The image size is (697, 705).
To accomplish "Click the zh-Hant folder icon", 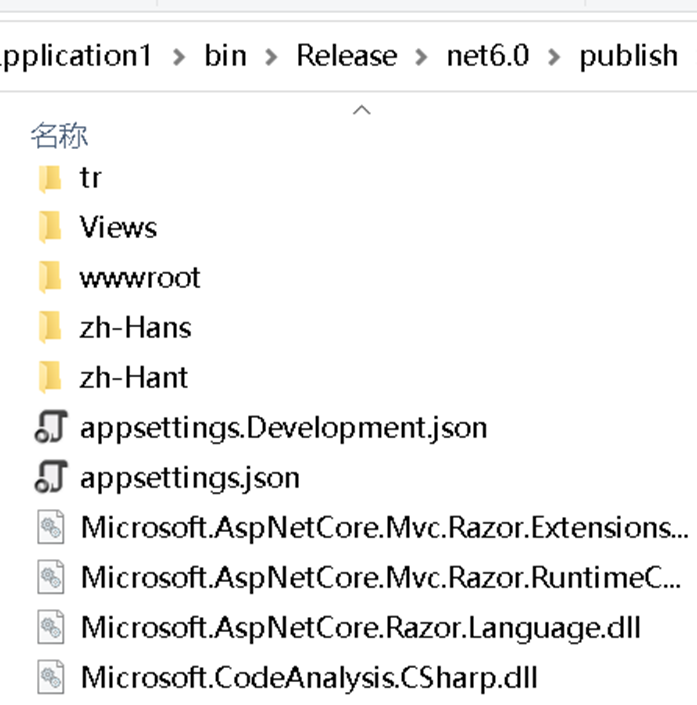I will 50,378.
